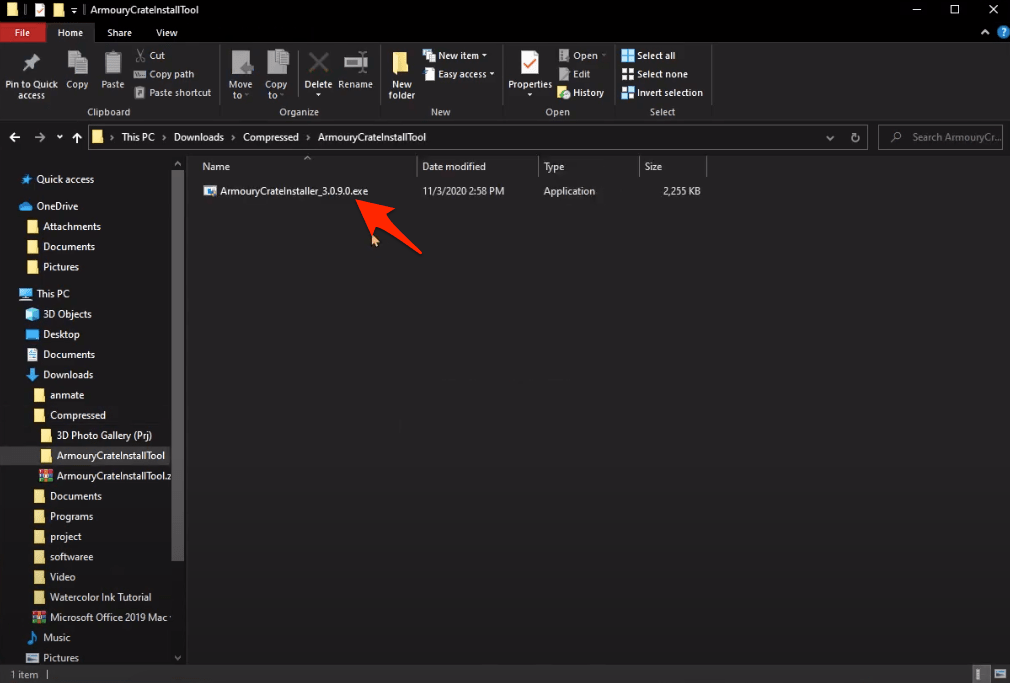The image size is (1010, 683).
Task: Click the Edit command in ribbon
Action: point(575,74)
